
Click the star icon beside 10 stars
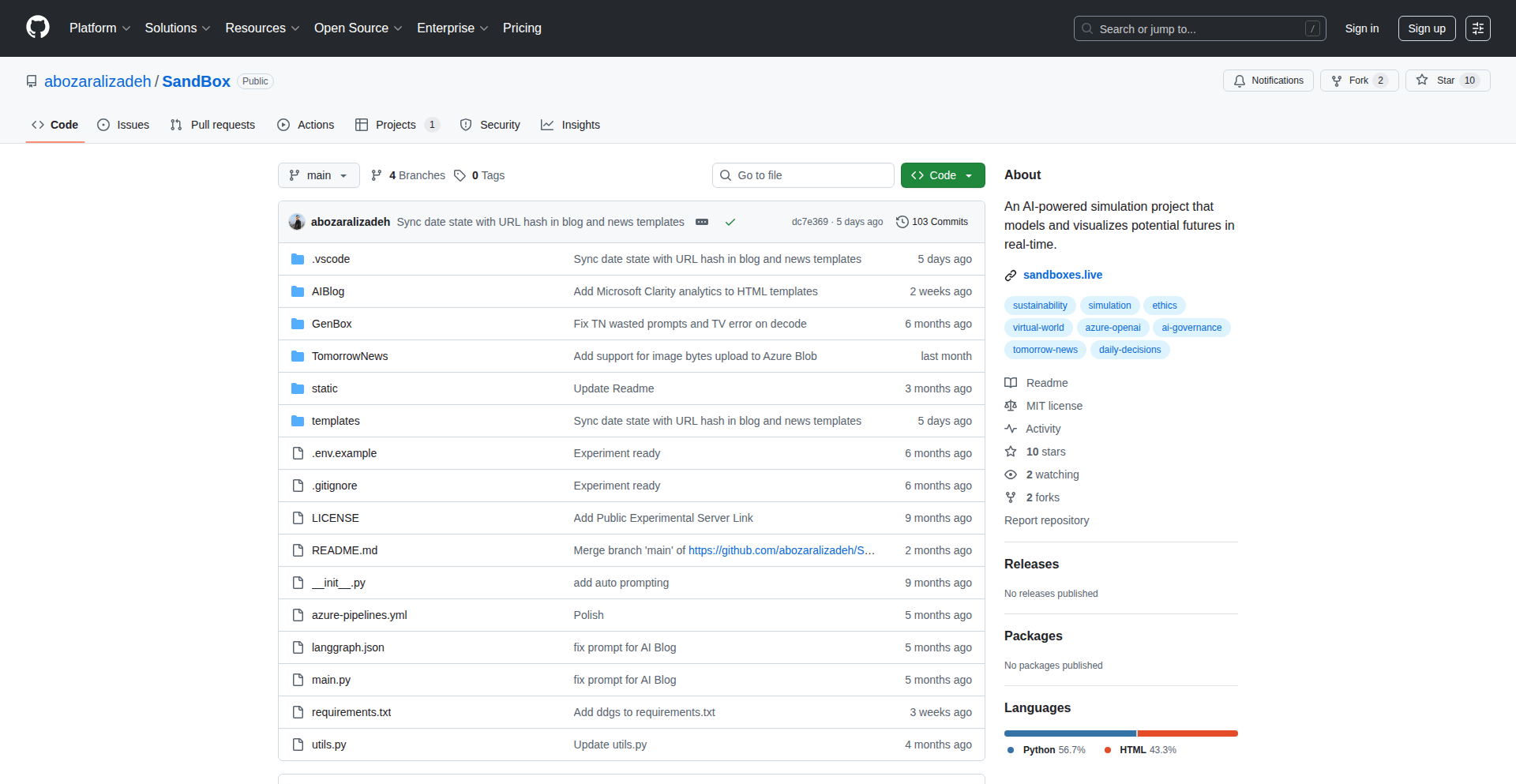tap(1011, 452)
